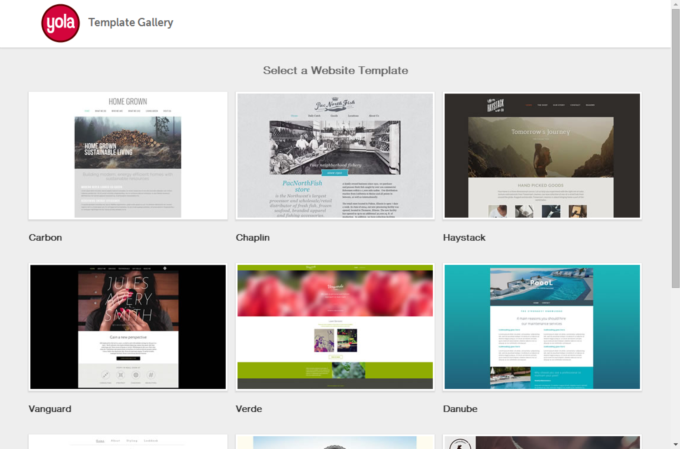
Task: Select the Verde template thumbnail
Action: pos(335,327)
